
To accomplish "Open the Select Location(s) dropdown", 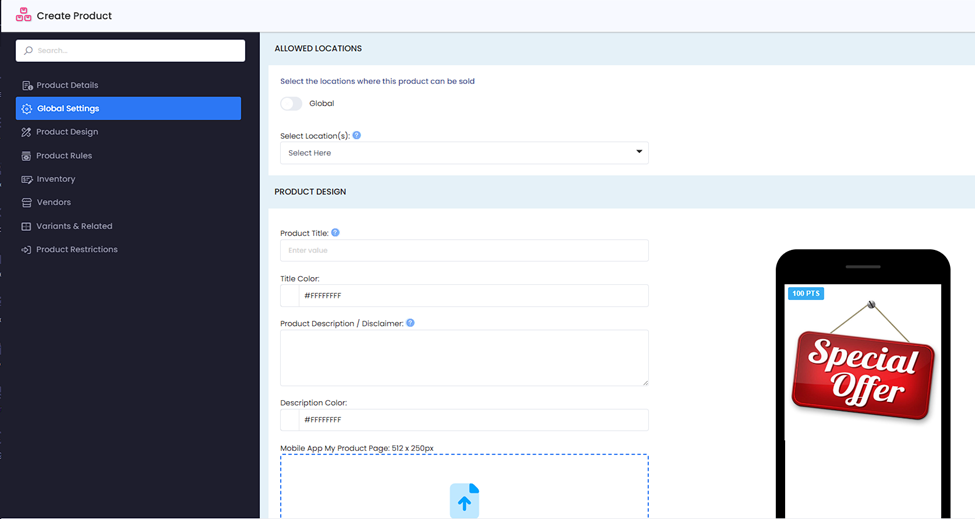I will (464, 153).
